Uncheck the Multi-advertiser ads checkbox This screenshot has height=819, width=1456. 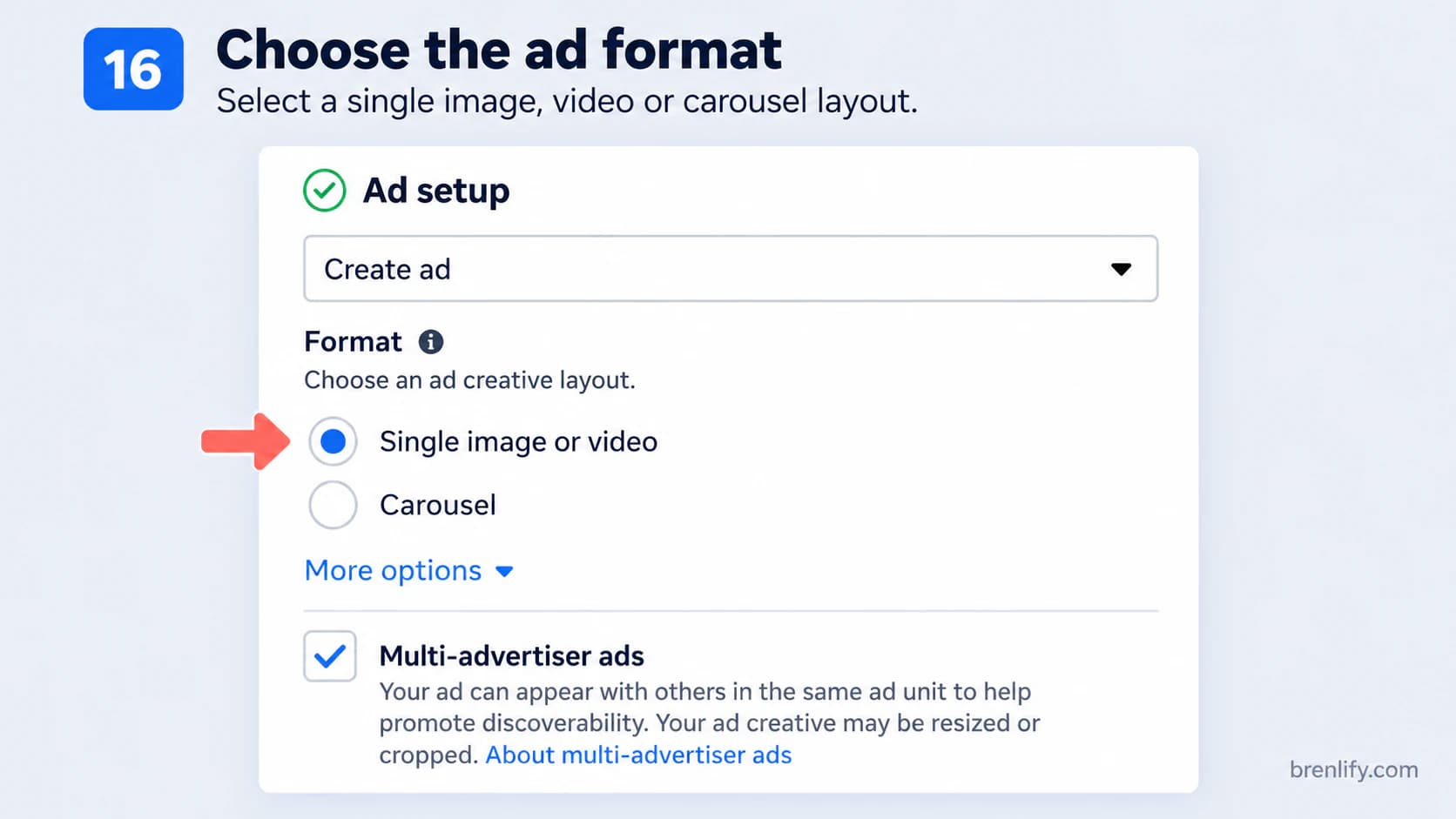pyautogui.click(x=330, y=656)
